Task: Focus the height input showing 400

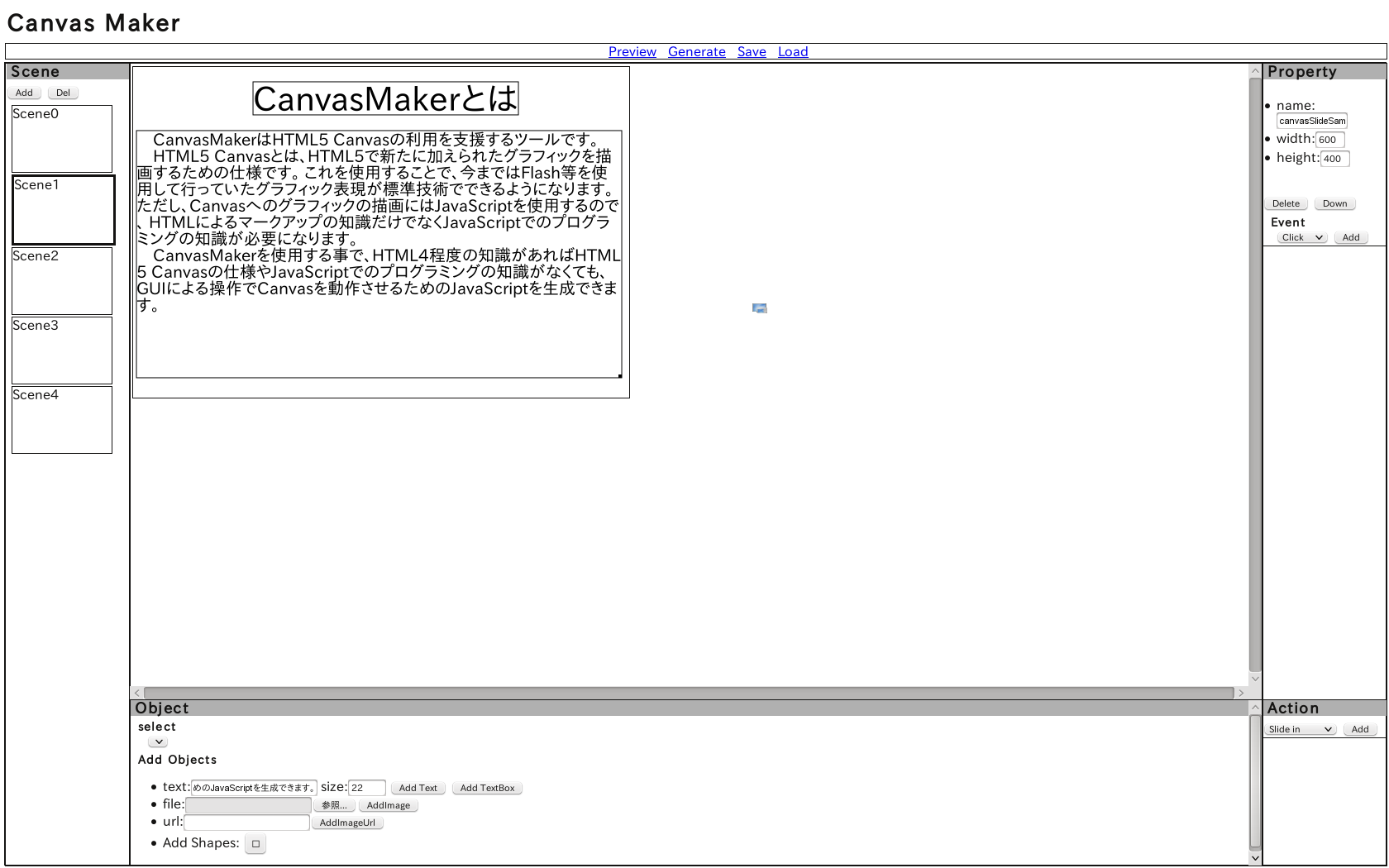Action: [1335, 159]
